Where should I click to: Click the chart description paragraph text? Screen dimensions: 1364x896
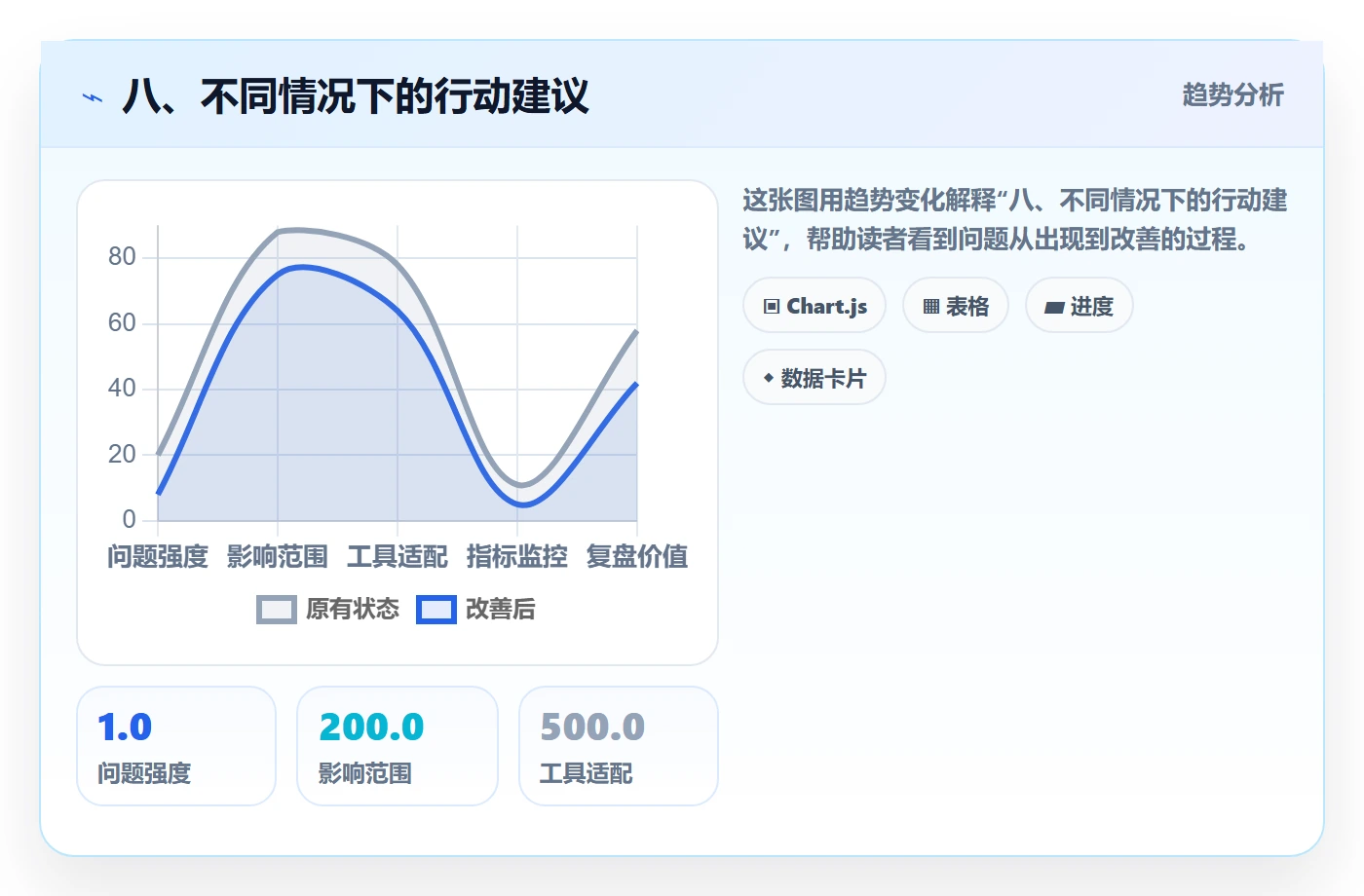click(x=1015, y=219)
